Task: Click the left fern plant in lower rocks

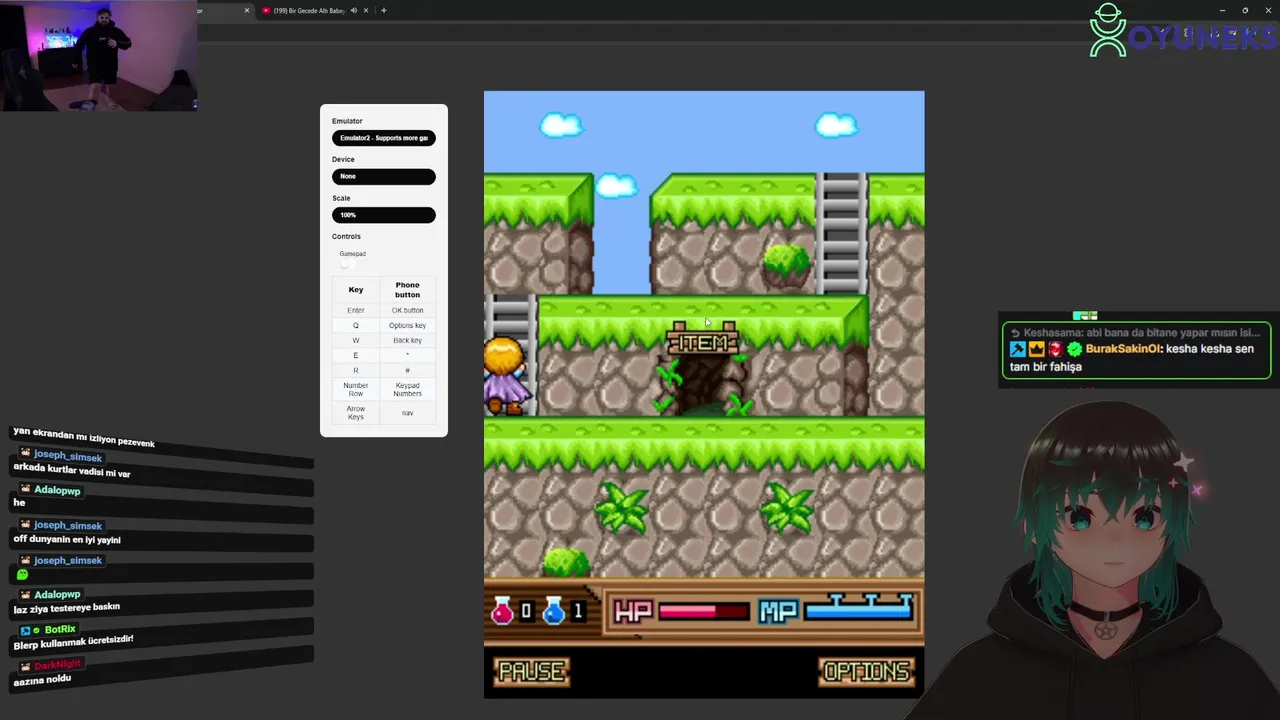Action: click(622, 507)
